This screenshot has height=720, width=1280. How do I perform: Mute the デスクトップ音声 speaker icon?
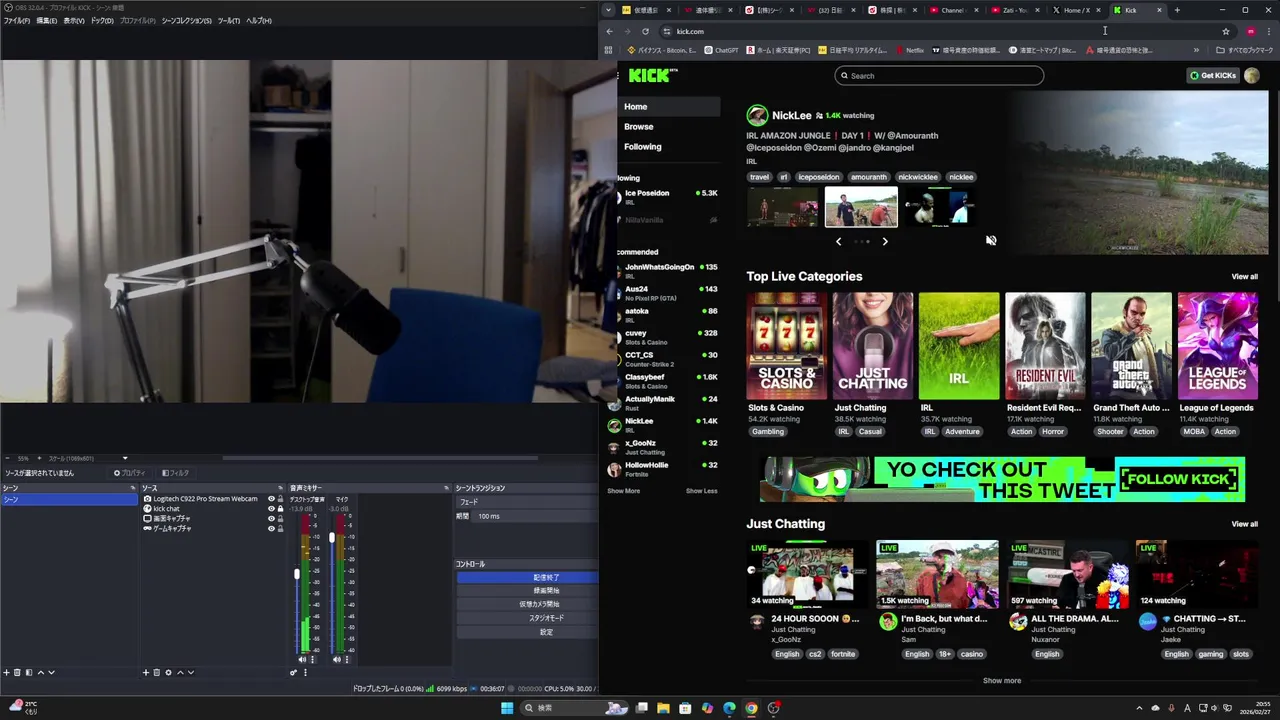[x=302, y=659]
